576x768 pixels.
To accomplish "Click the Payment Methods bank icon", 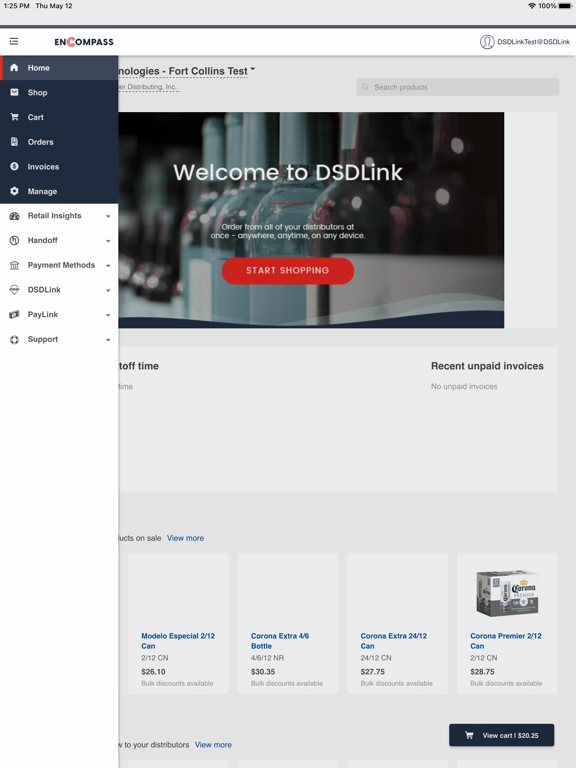I will [14, 265].
